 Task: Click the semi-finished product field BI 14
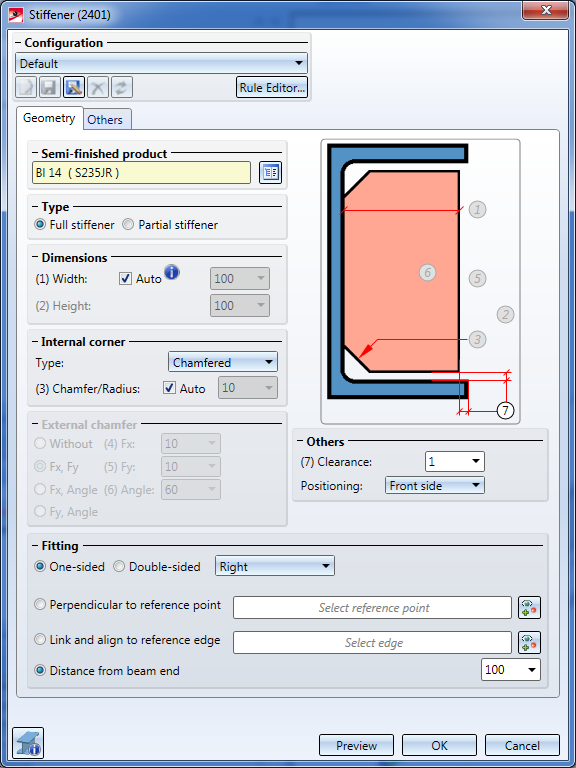coord(142,172)
